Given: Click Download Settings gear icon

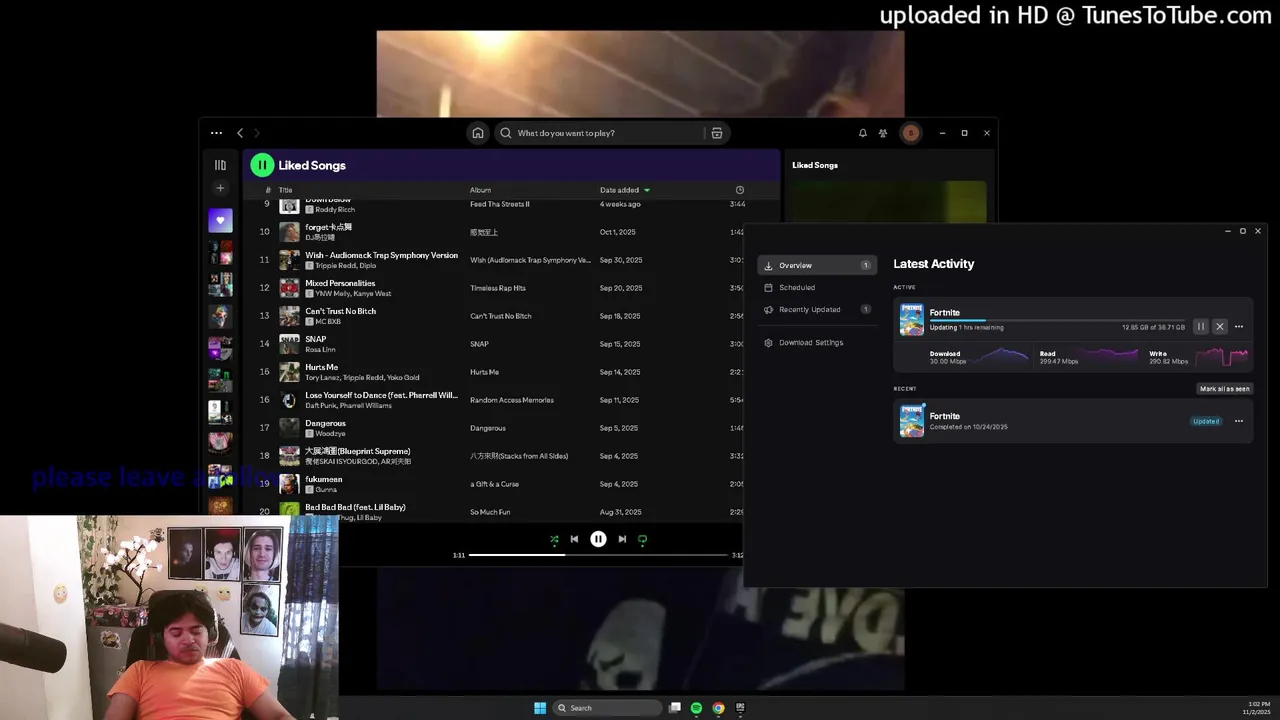Looking at the screenshot, I should point(768,342).
